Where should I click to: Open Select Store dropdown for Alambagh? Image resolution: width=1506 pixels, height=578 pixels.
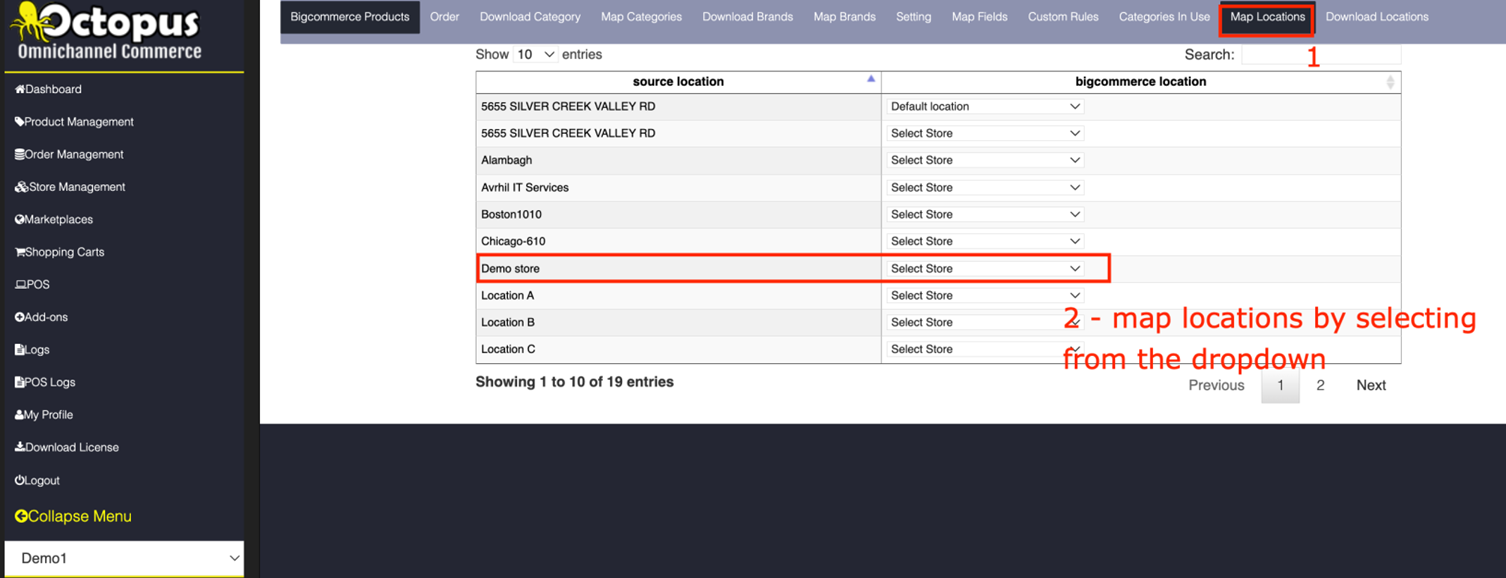pyautogui.click(x=985, y=160)
